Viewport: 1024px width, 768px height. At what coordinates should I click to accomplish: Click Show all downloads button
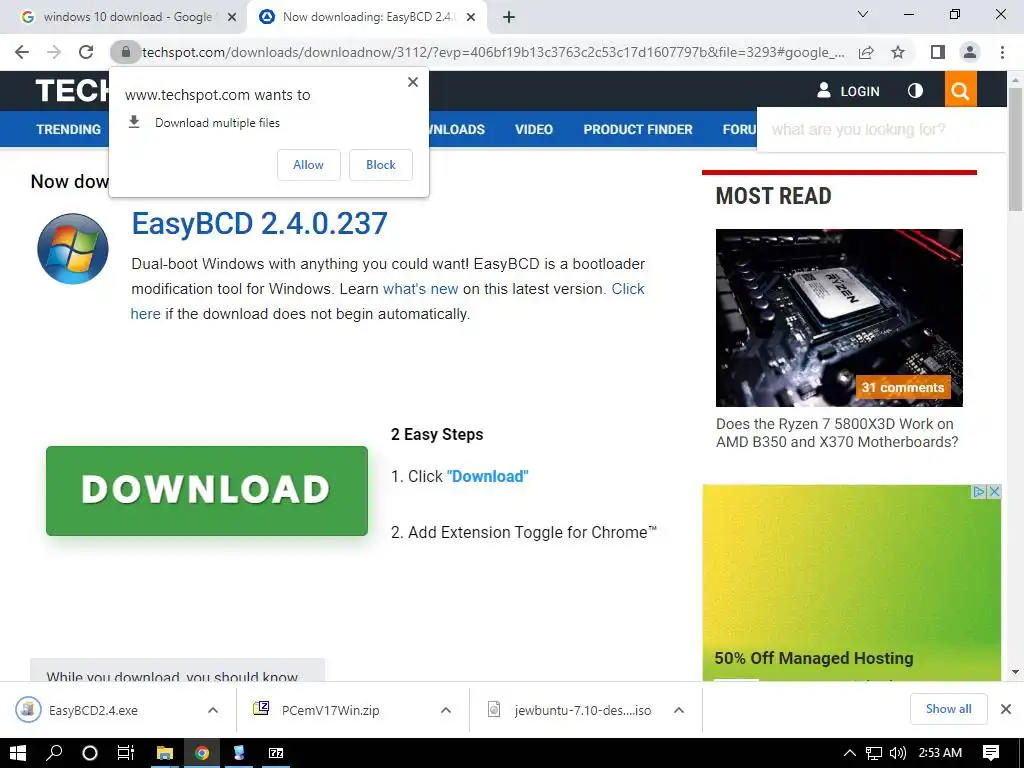[948, 709]
